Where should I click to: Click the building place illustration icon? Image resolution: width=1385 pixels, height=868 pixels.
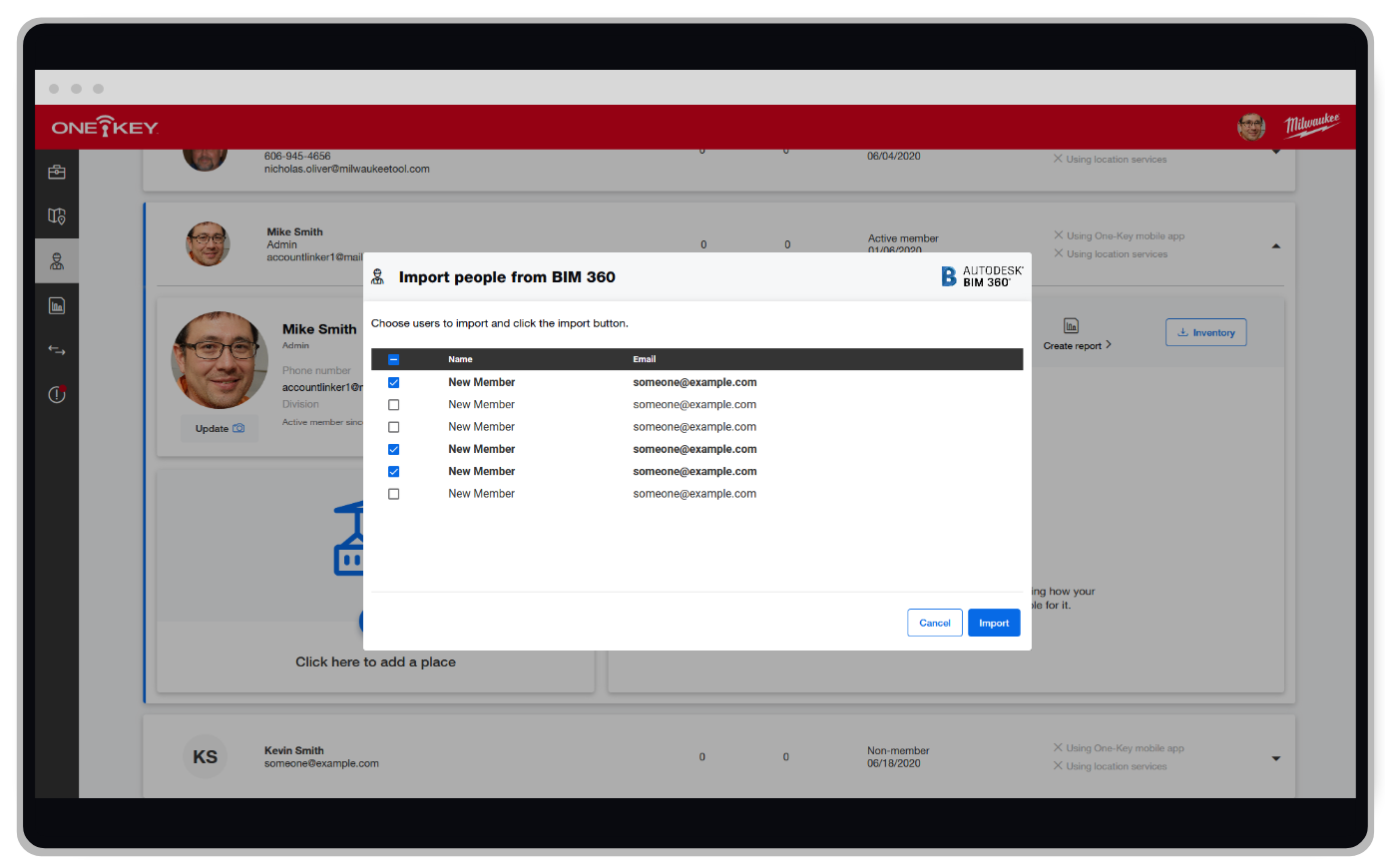click(x=348, y=540)
